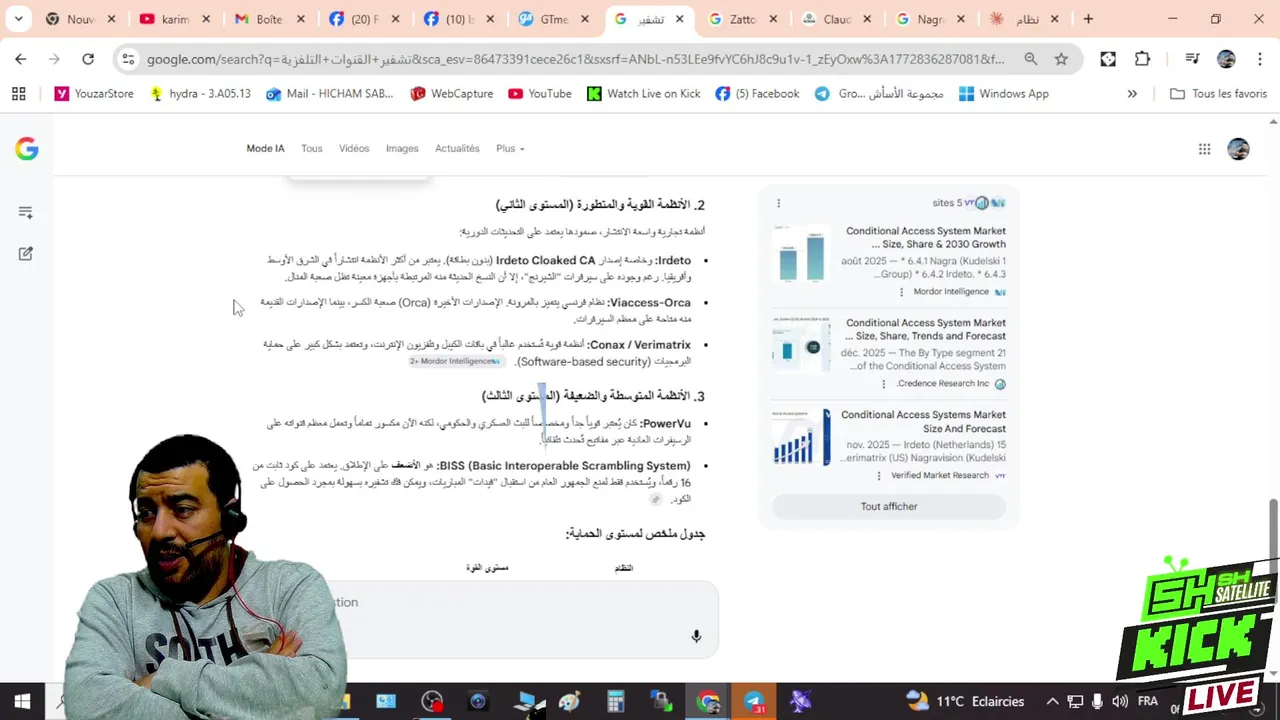
Task: Reload the current Google search page
Action: pos(88,59)
